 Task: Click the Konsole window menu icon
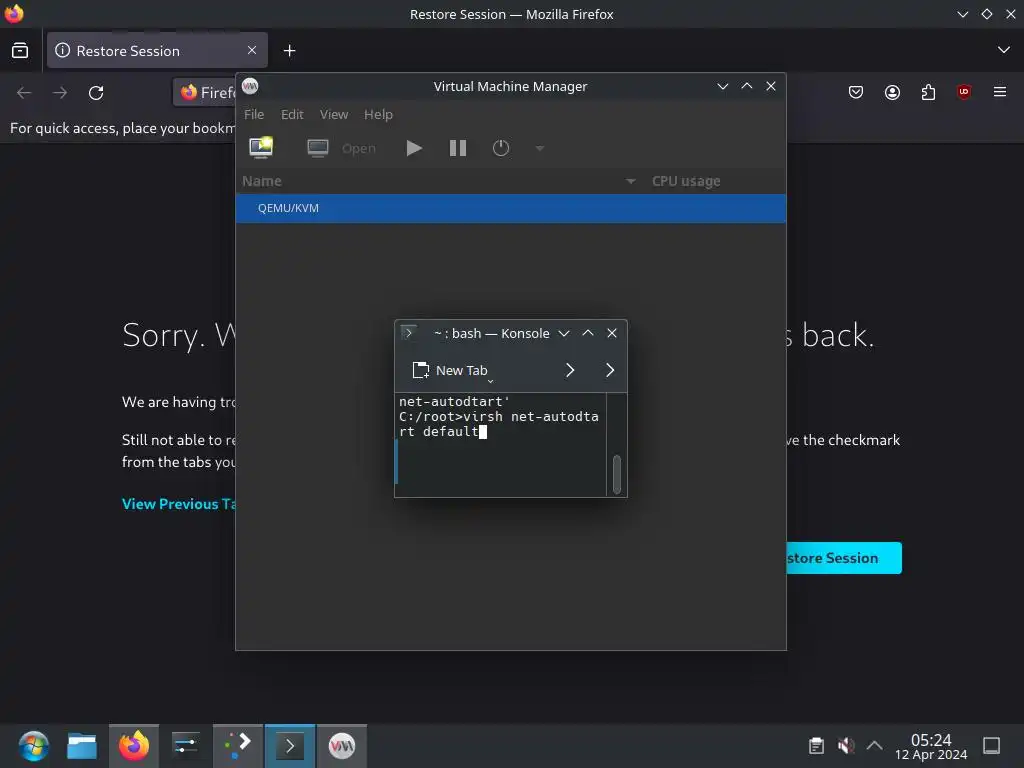(x=409, y=333)
